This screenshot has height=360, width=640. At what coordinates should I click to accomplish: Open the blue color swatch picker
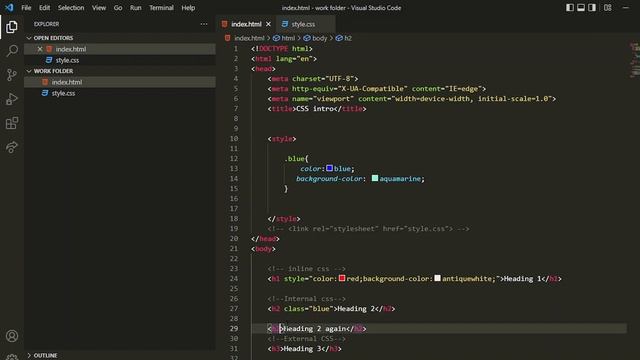(x=329, y=168)
